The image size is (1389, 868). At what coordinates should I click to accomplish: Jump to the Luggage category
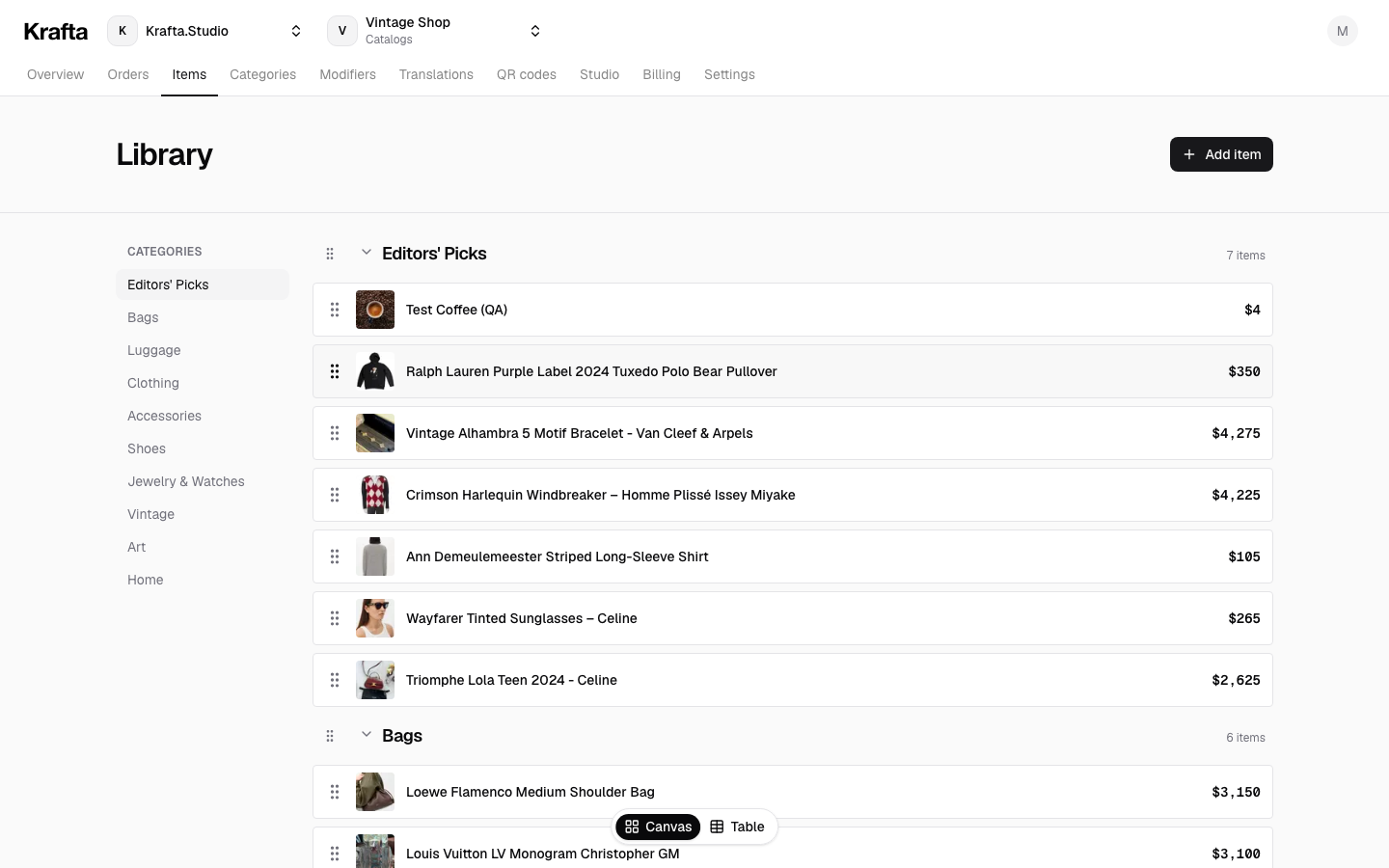pos(203,350)
